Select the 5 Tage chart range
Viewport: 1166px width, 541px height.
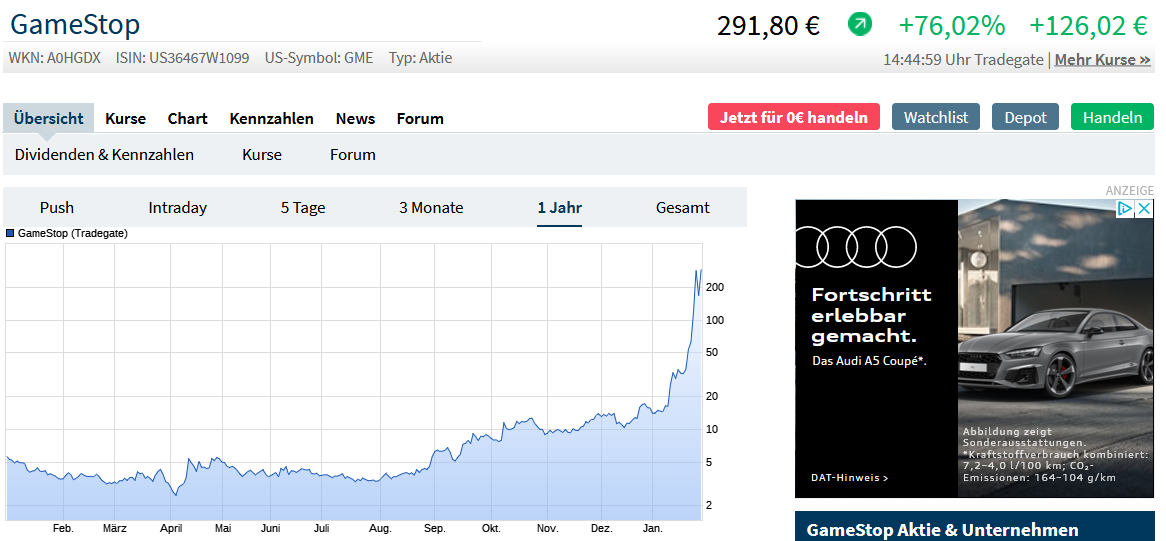point(303,207)
